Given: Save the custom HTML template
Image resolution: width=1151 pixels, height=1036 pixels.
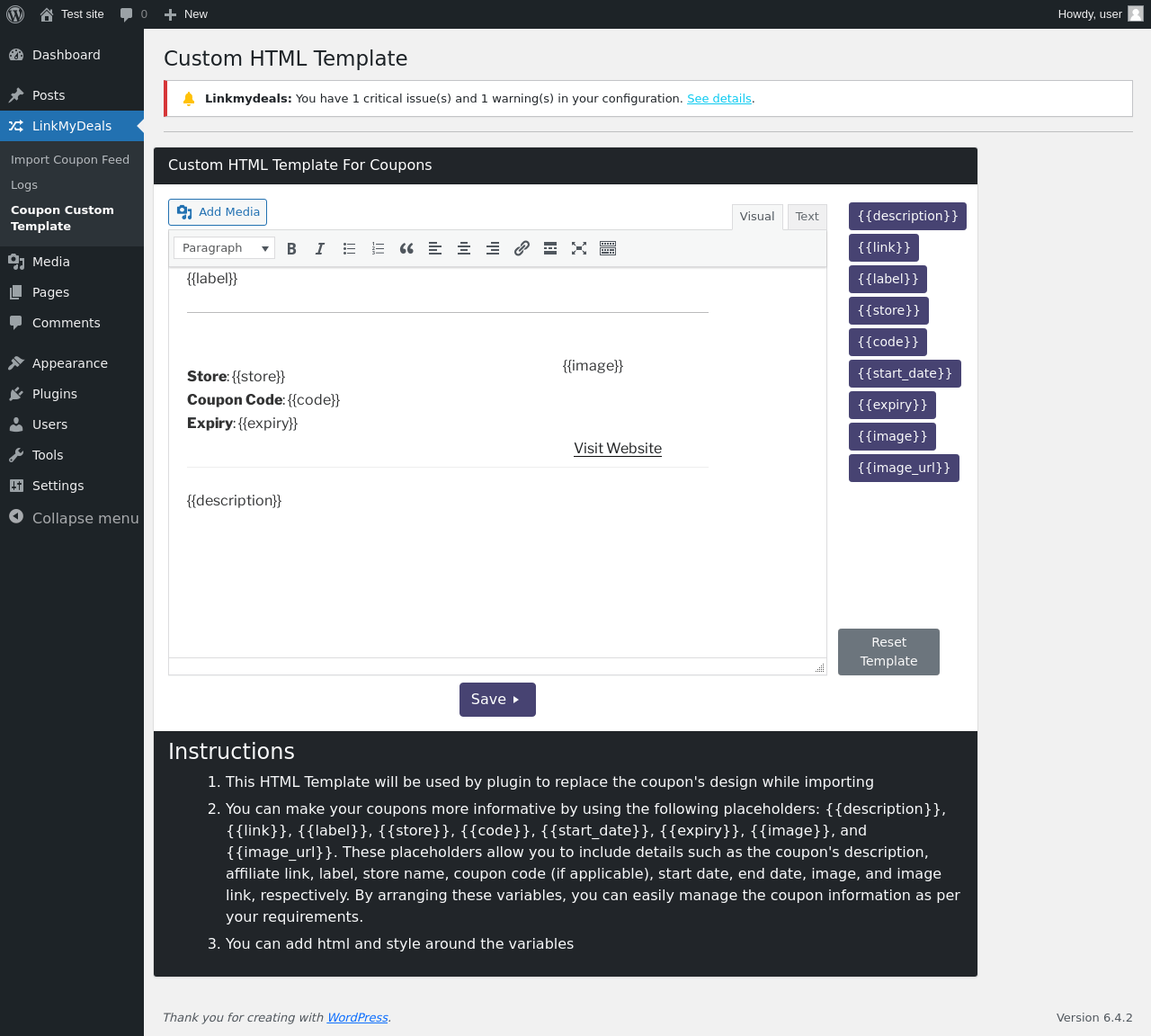Looking at the screenshot, I should click(x=497, y=700).
